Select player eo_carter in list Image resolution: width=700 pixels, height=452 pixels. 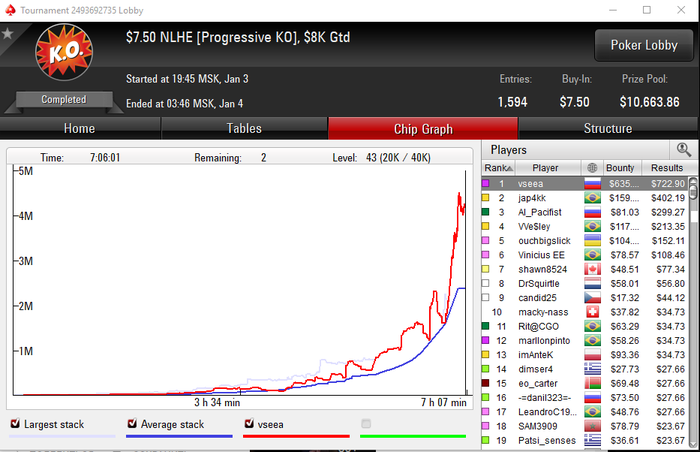(x=585, y=384)
